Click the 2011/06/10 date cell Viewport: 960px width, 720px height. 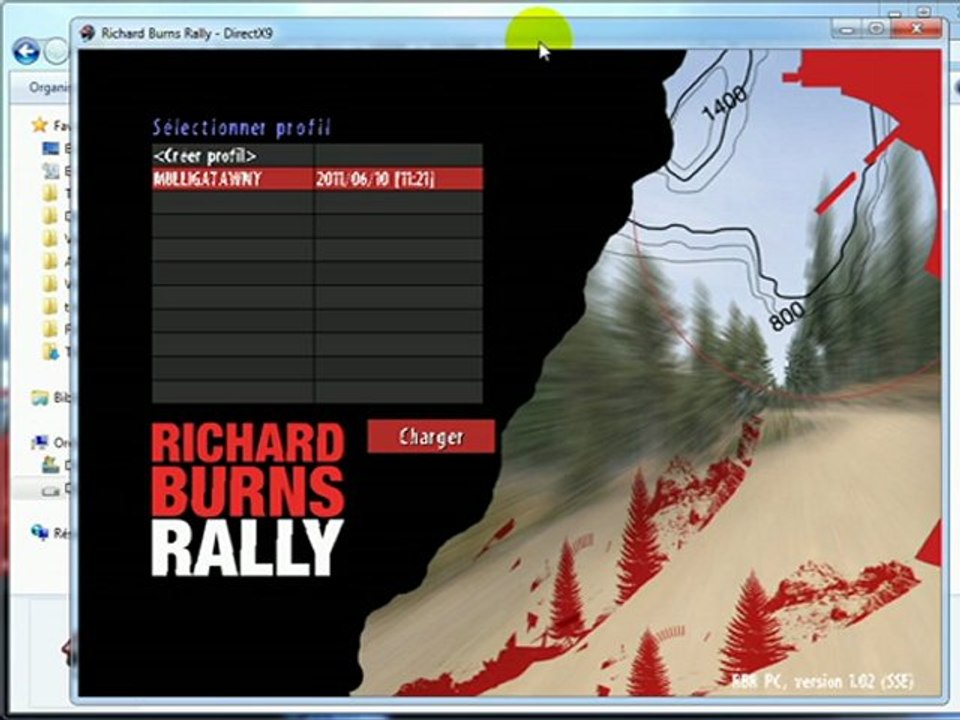point(398,179)
